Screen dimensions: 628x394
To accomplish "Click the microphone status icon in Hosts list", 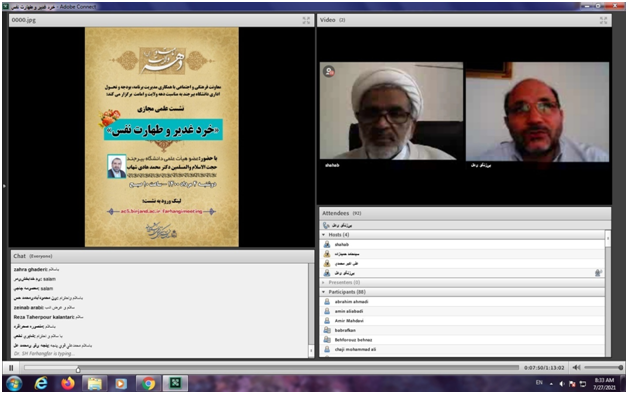I will (598, 273).
